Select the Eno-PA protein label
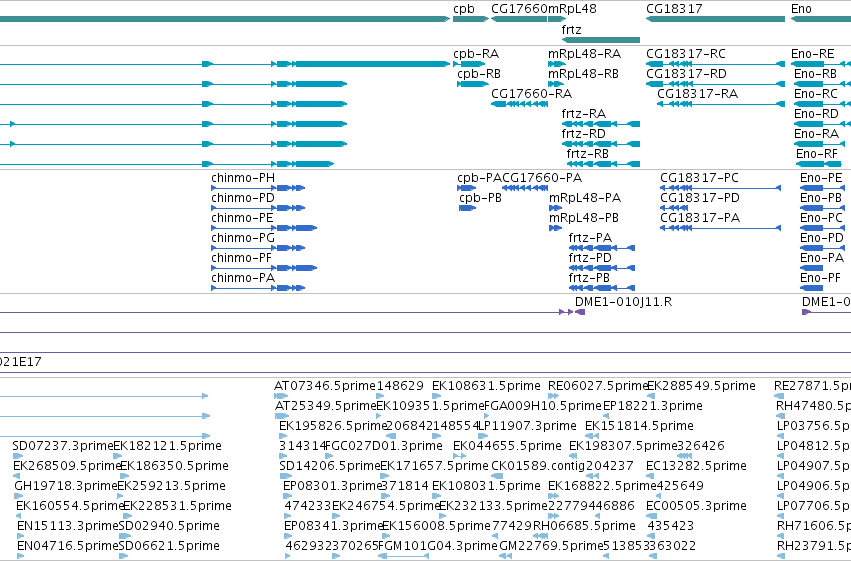The height and width of the screenshot is (561, 851). click(822, 258)
